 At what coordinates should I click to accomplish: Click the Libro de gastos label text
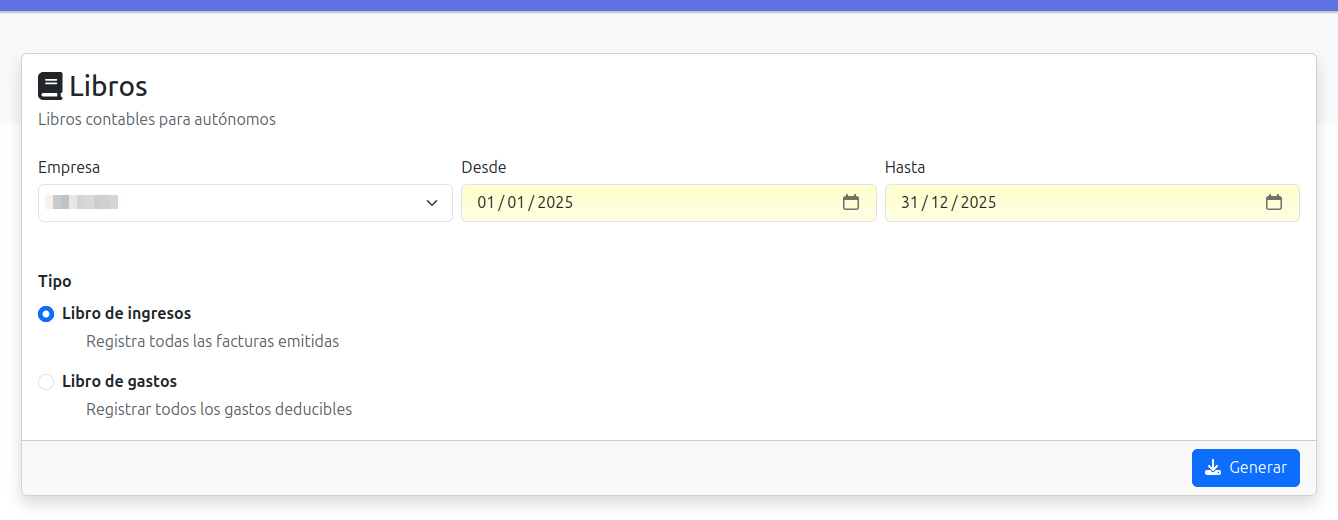click(x=119, y=381)
